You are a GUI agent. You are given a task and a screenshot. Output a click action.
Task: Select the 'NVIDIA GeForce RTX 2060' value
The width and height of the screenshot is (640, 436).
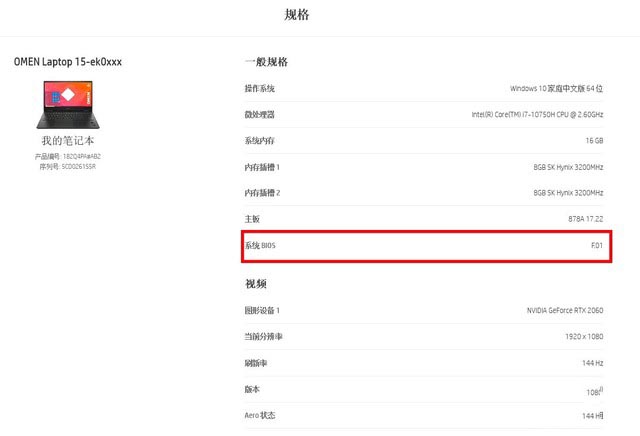tap(565, 311)
